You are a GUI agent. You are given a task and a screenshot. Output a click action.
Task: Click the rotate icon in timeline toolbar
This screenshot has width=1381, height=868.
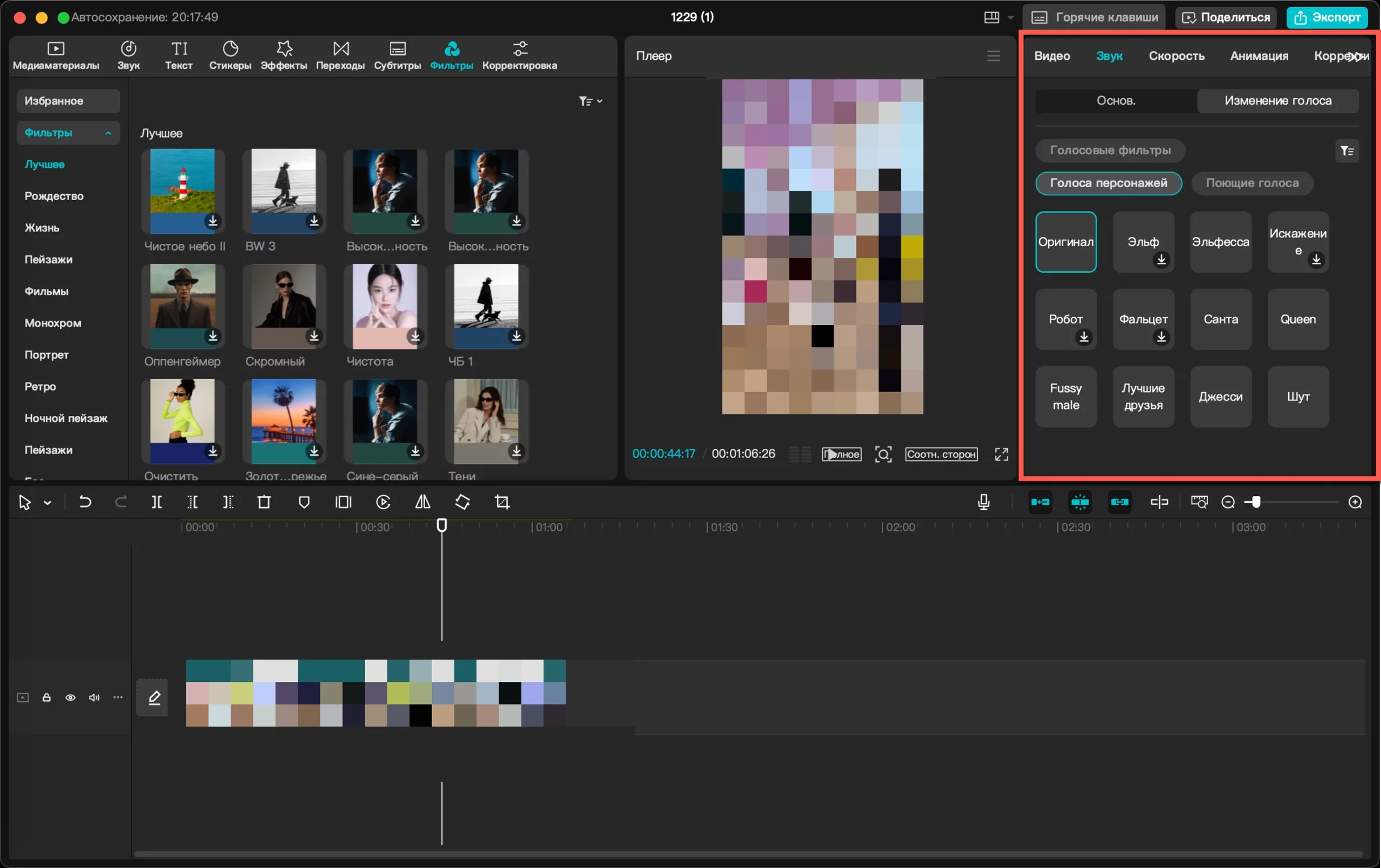(x=462, y=502)
